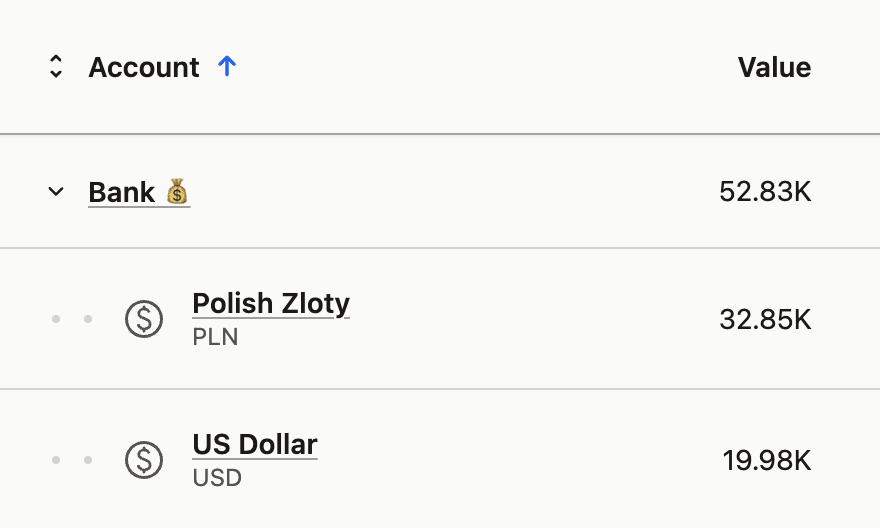Image resolution: width=880 pixels, height=528 pixels.
Task: Collapse the Bank account group
Action: click(56, 191)
